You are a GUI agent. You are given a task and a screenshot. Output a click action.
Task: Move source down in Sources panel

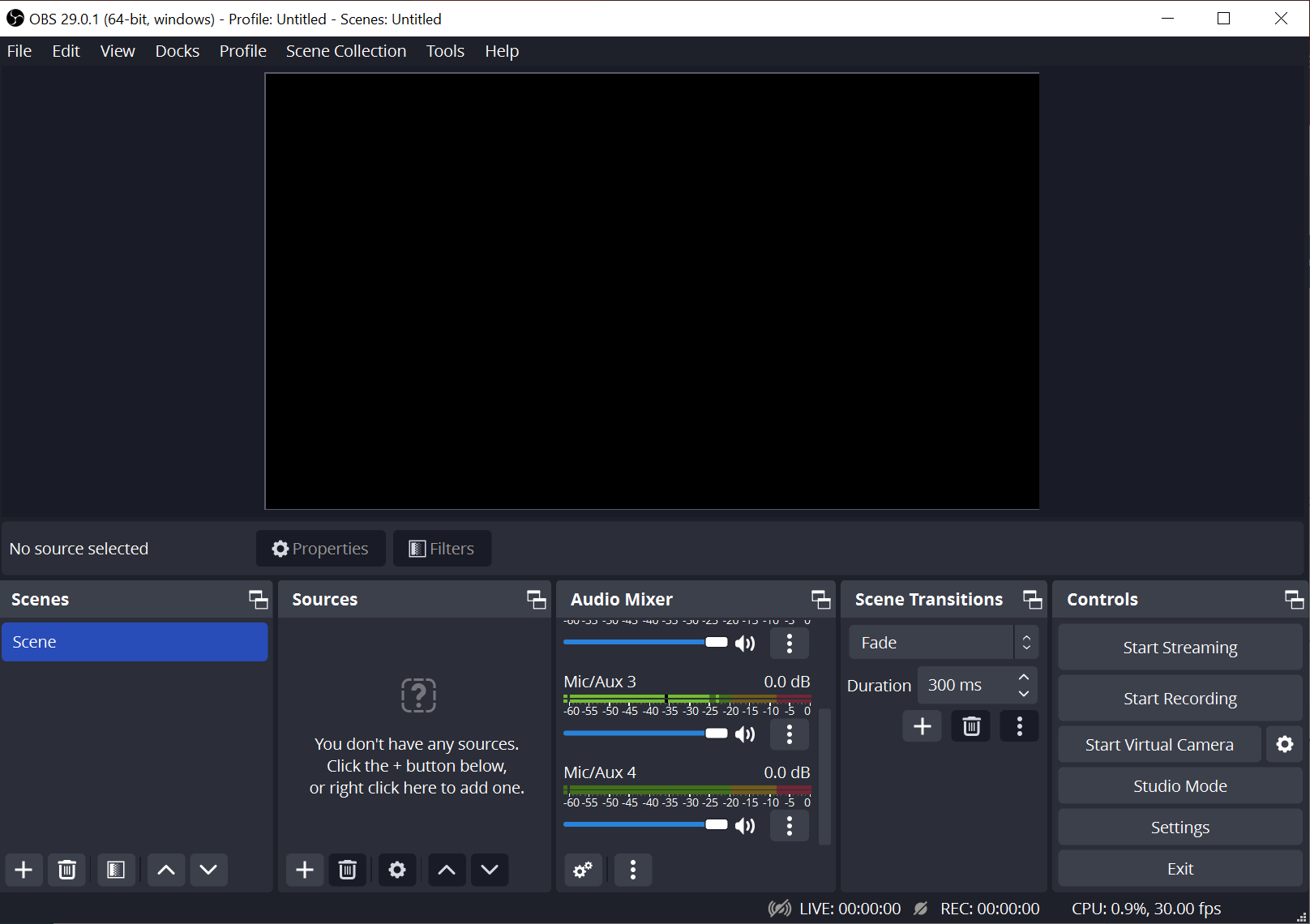click(x=490, y=870)
